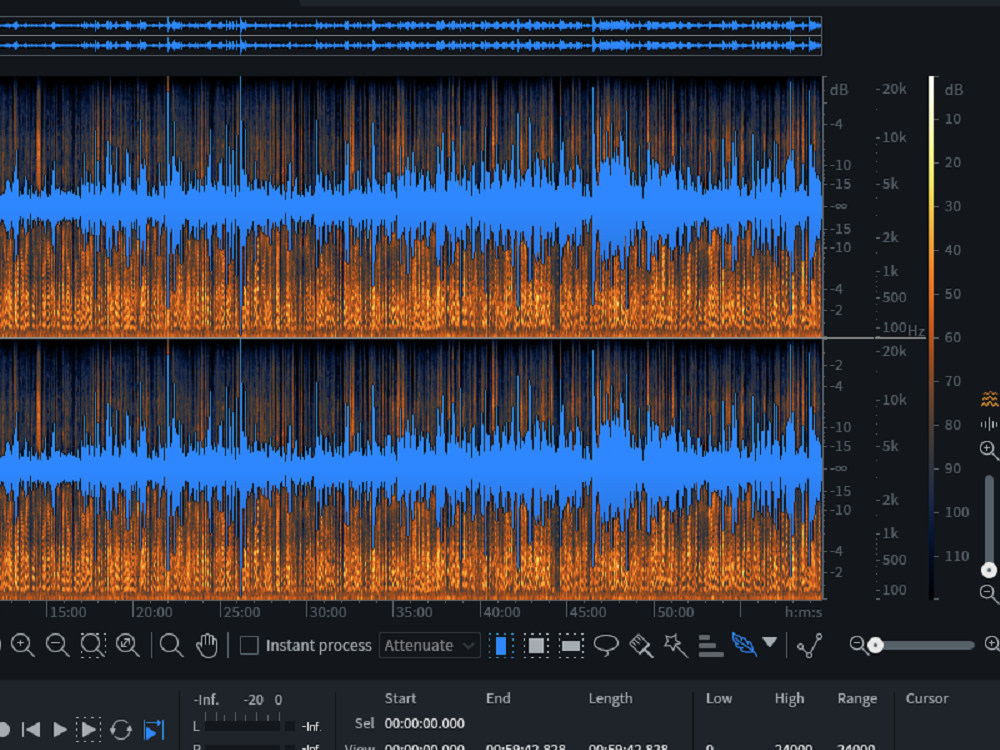Select the Time selection tool

tap(501, 645)
